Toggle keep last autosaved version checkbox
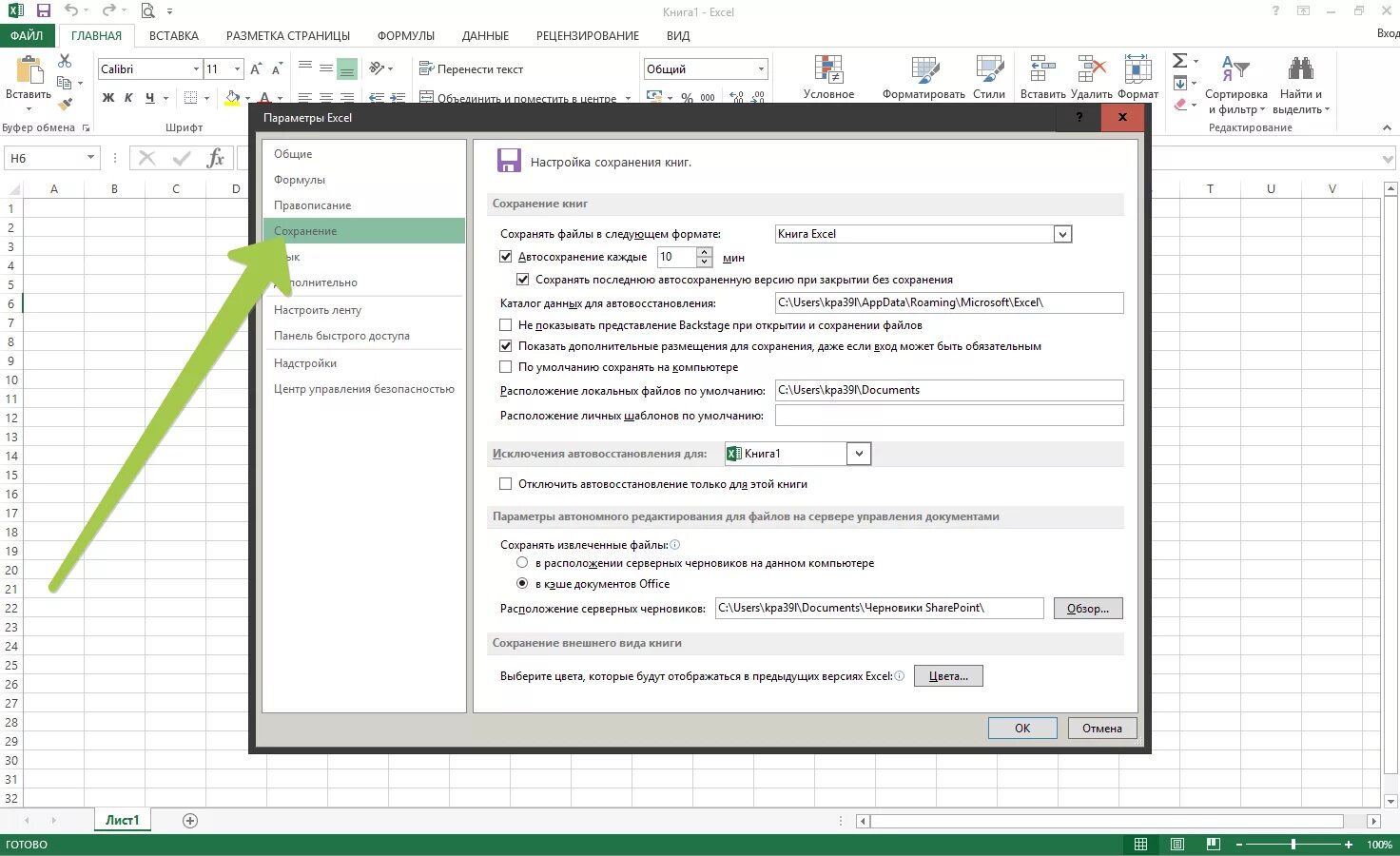Viewport: 1400px width, 856px height. tap(522, 280)
